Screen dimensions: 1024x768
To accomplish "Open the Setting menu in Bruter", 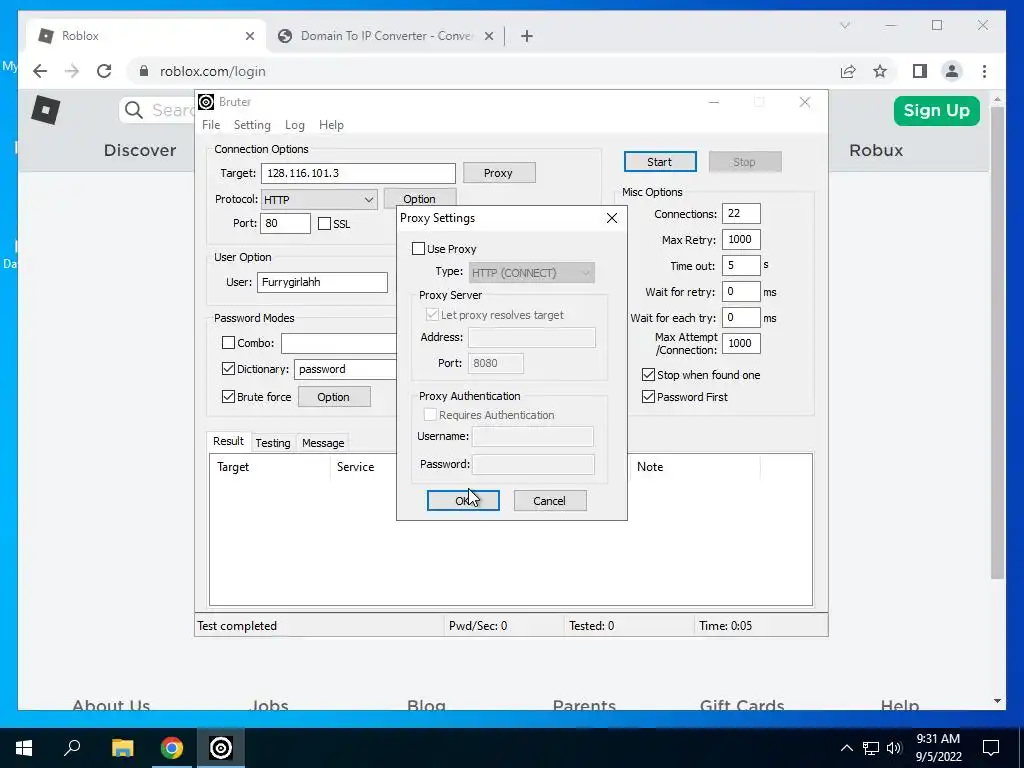I will [252, 125].
